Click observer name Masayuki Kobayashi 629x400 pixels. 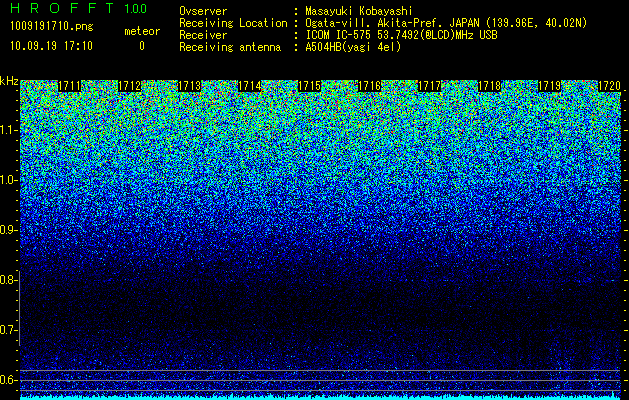[359, 12]
